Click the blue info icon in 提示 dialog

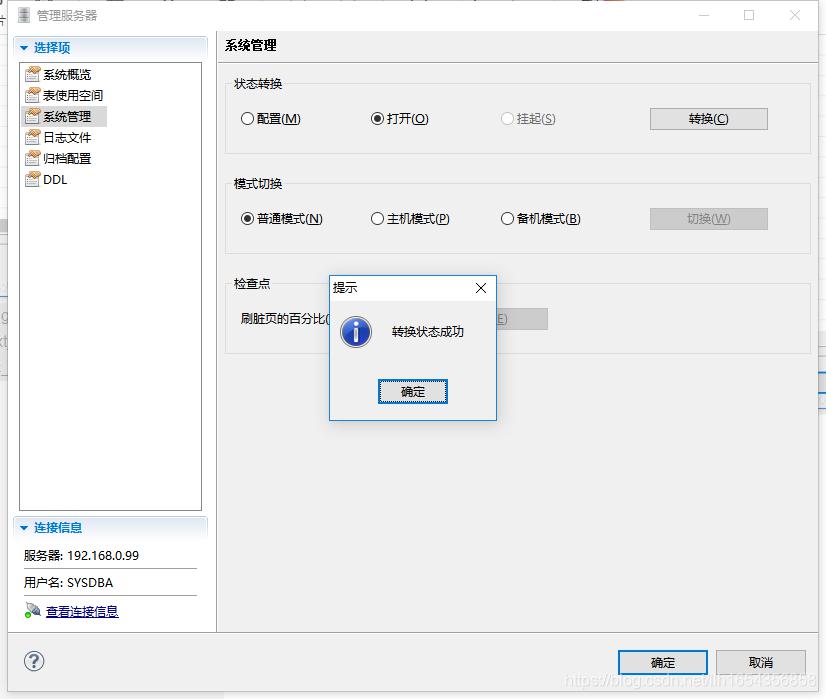point(356,332)
